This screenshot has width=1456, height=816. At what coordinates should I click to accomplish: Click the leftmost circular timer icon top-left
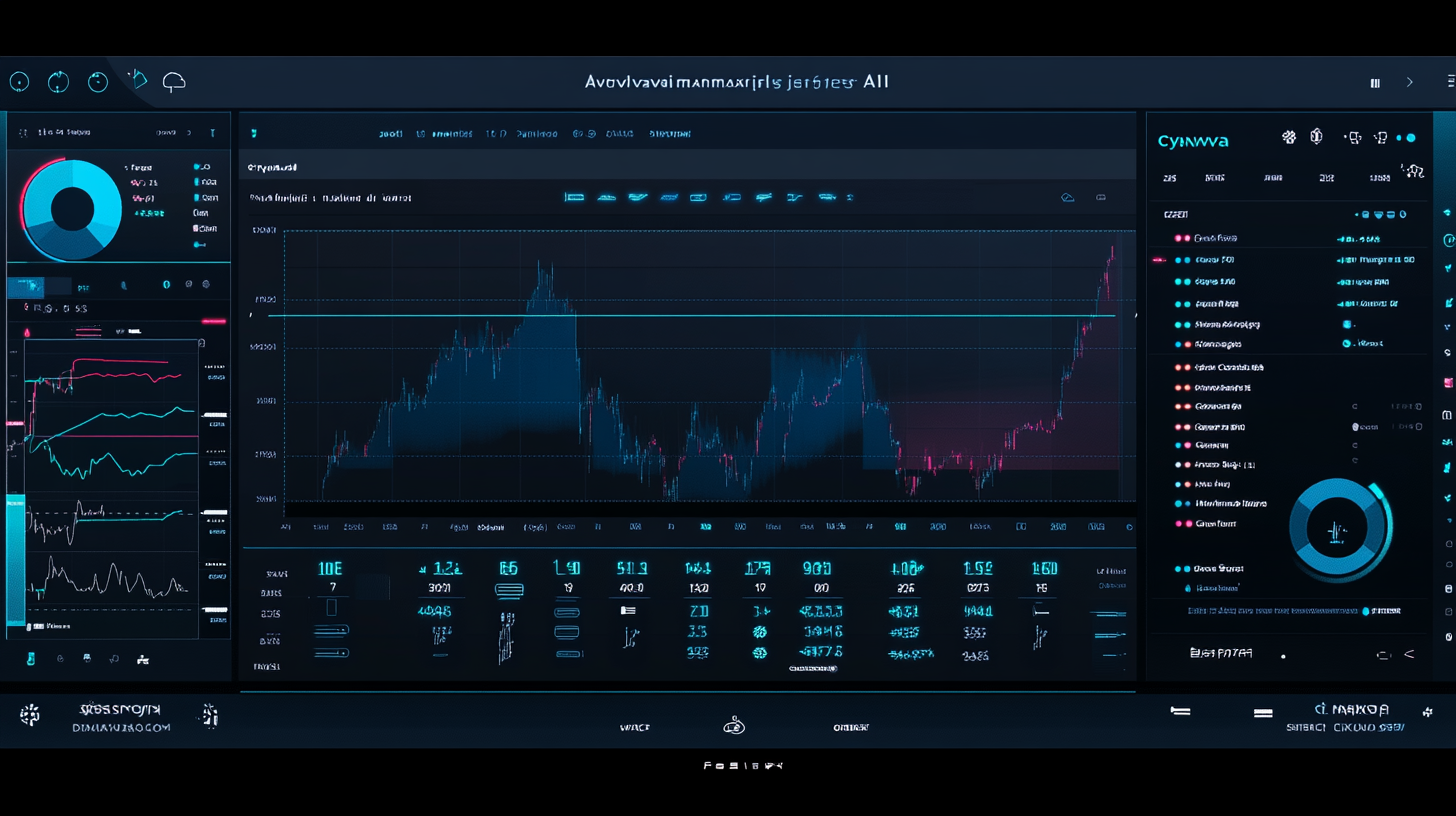click(x=19, y=82)
